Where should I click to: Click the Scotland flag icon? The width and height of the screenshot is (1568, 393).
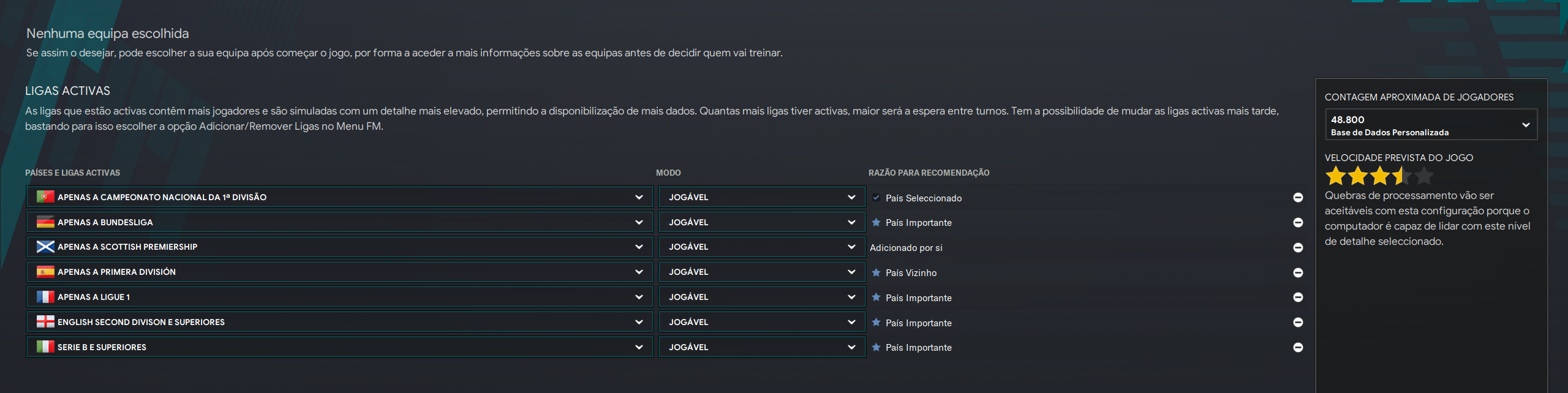45,247
